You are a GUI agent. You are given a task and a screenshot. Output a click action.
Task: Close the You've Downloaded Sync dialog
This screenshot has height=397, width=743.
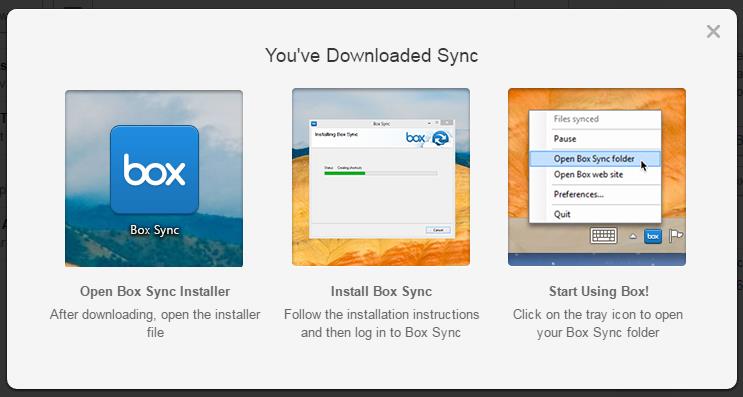pos(713,32)
